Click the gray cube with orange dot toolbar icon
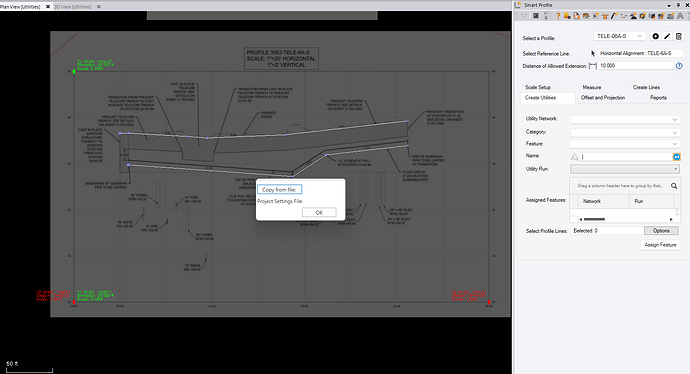Viewport: 690px width, 374px height. click(x=652, y=16)
